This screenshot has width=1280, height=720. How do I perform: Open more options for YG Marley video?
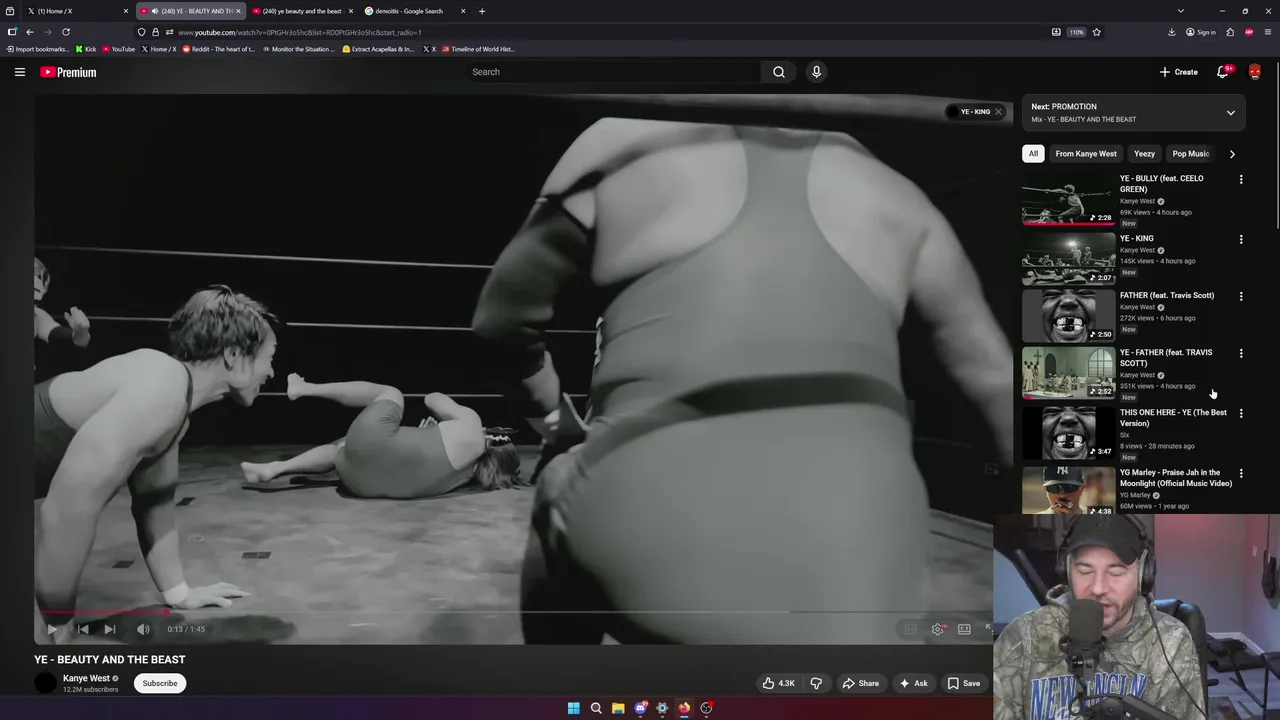(1241, 474)
